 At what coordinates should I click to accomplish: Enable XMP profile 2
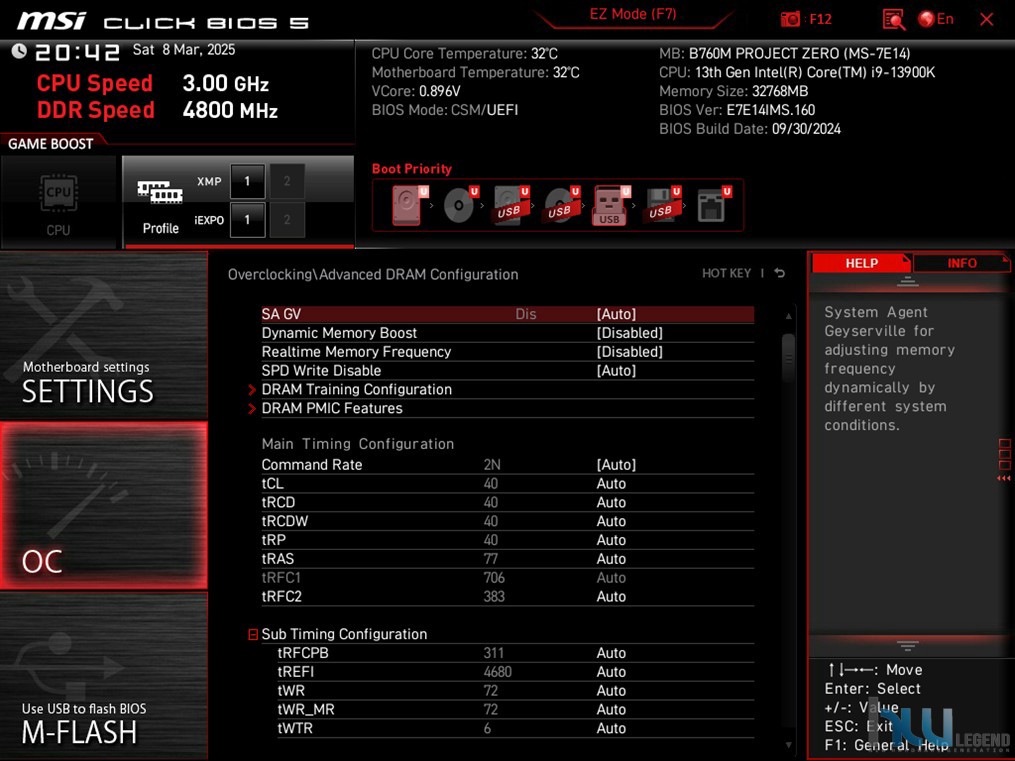[x=287, y=181]
